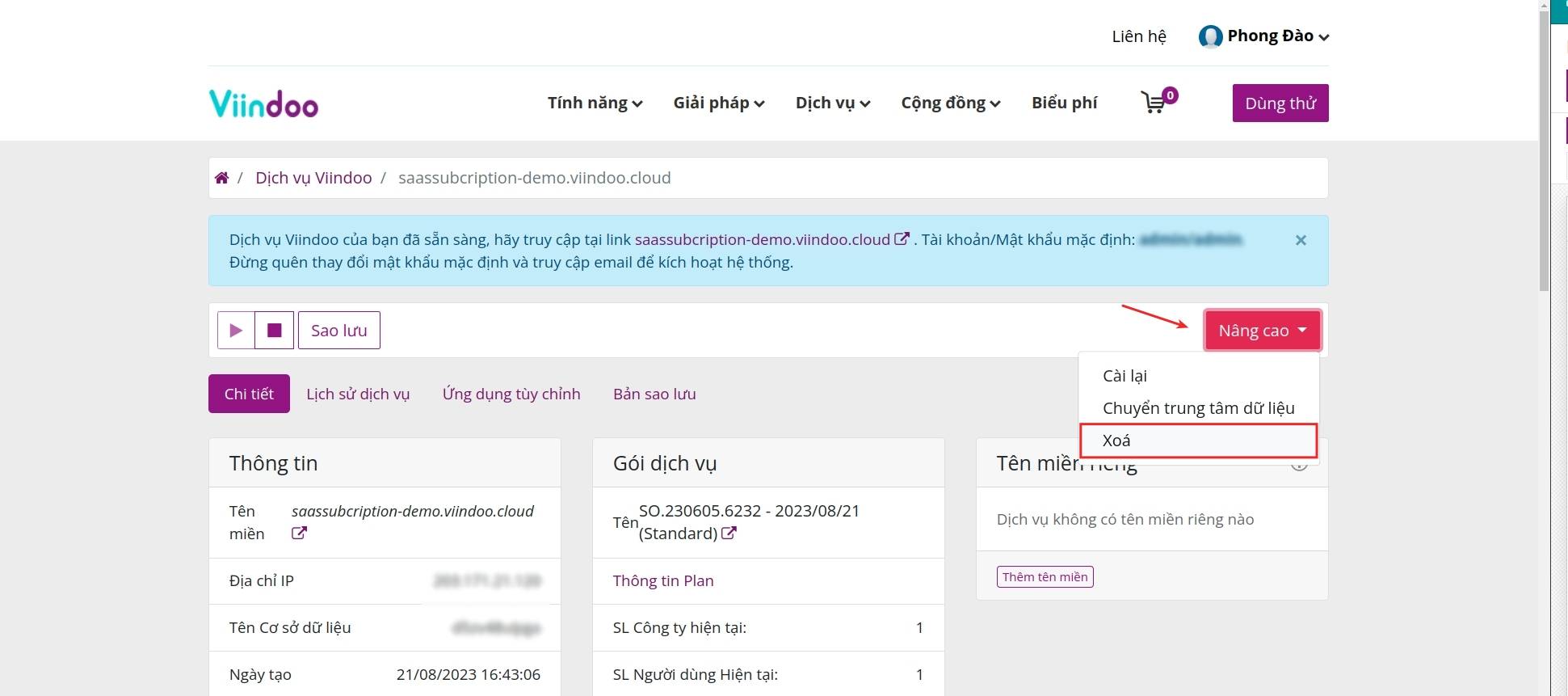Click the Dùng thử button

1280,103
